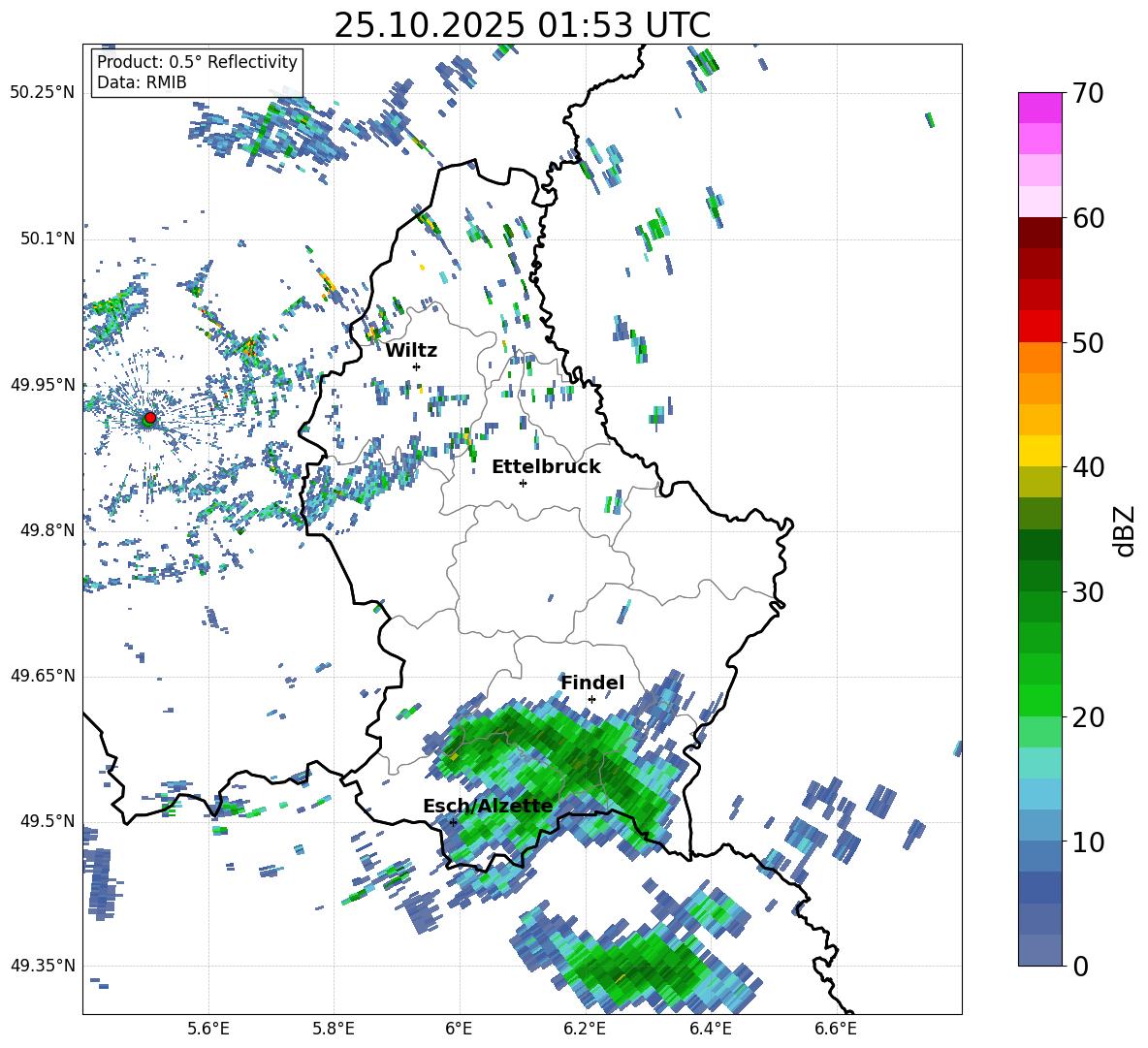Click the 5.6°E longitude label
1148x1048 pixels.
(208, 1029)
